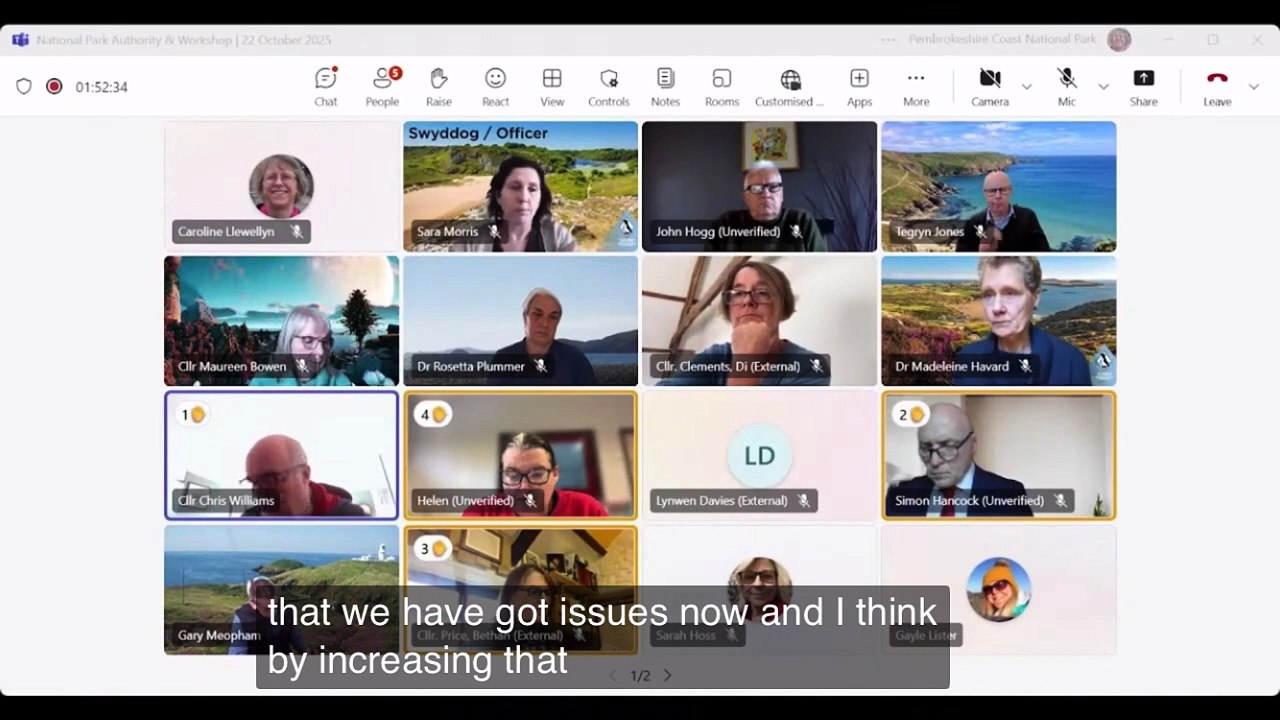Click the Microsoft Teams logo icon
The image size is (1280, 720).
click(20, 40)
